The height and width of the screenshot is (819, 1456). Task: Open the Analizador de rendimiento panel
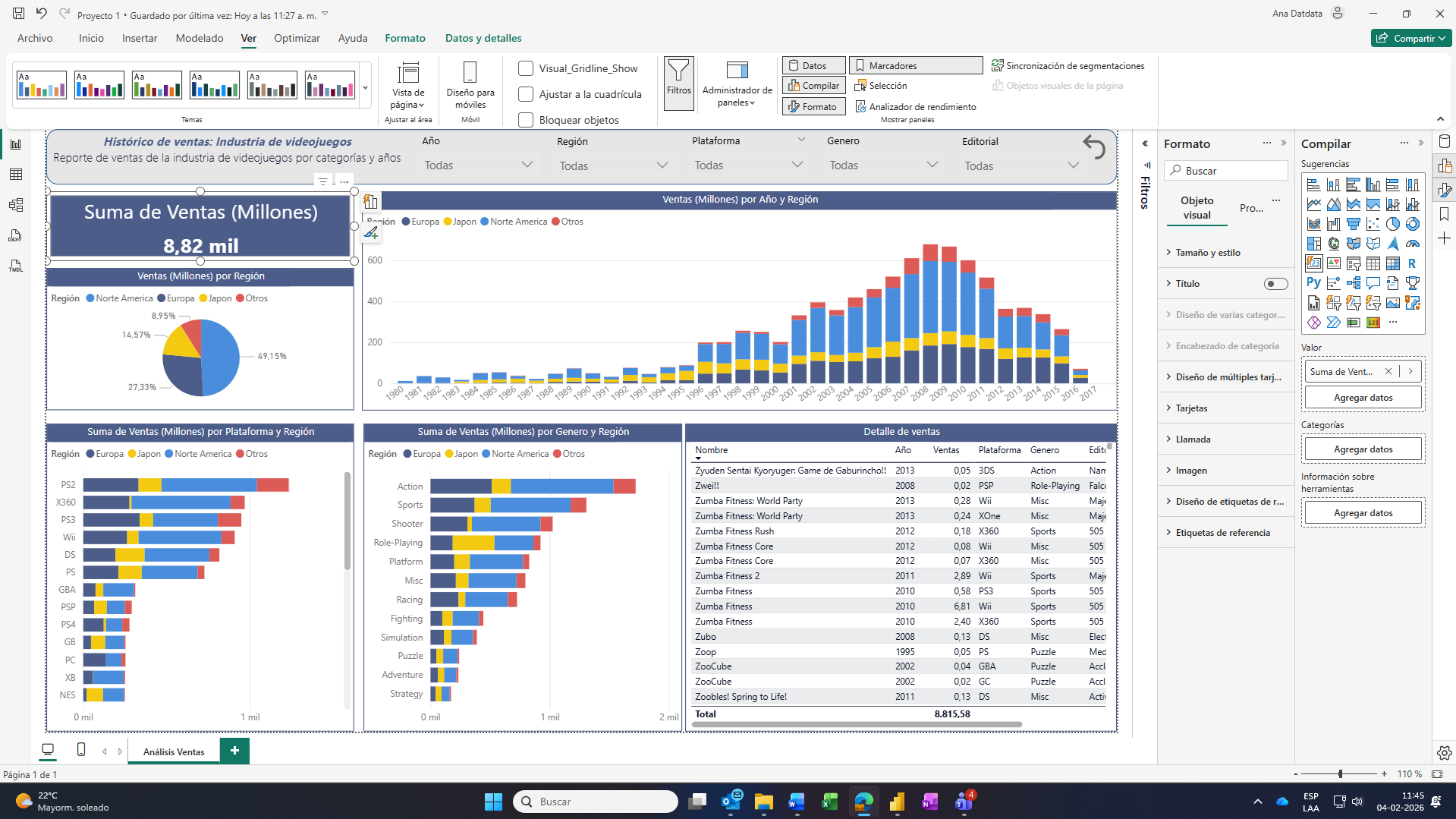pos(915,107)
